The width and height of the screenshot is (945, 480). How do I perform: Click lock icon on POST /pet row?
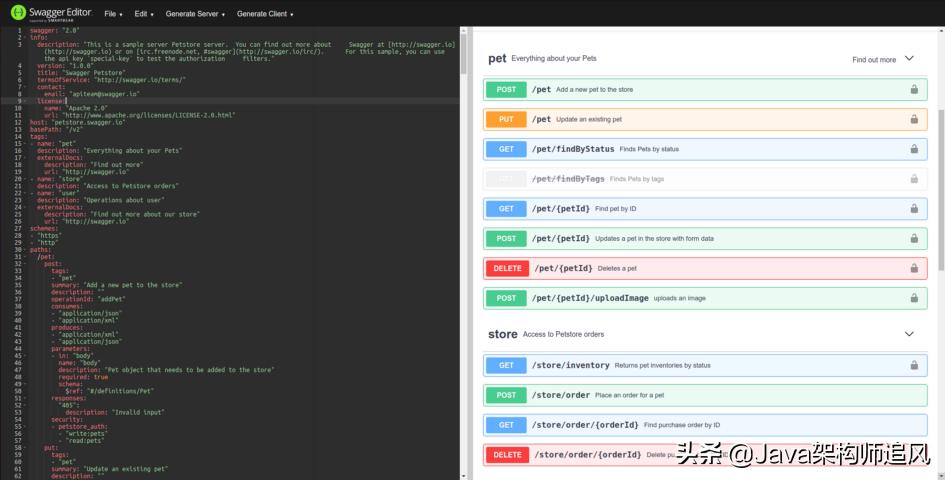pyautogui.click(x=914, y=90)
